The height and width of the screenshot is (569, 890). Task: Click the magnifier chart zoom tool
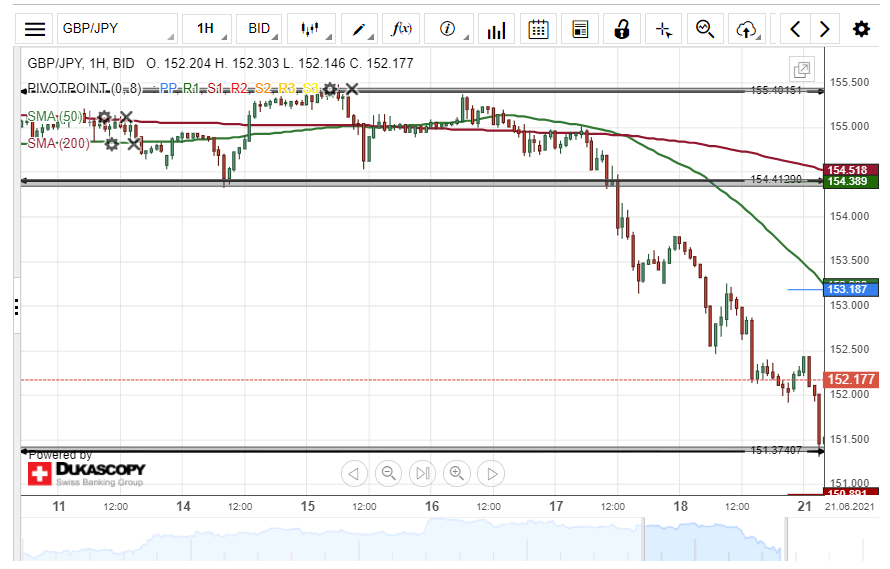click(706, 29)
